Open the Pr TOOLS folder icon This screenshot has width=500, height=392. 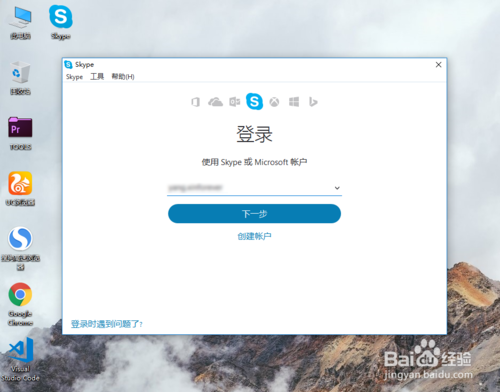point(20,133)
